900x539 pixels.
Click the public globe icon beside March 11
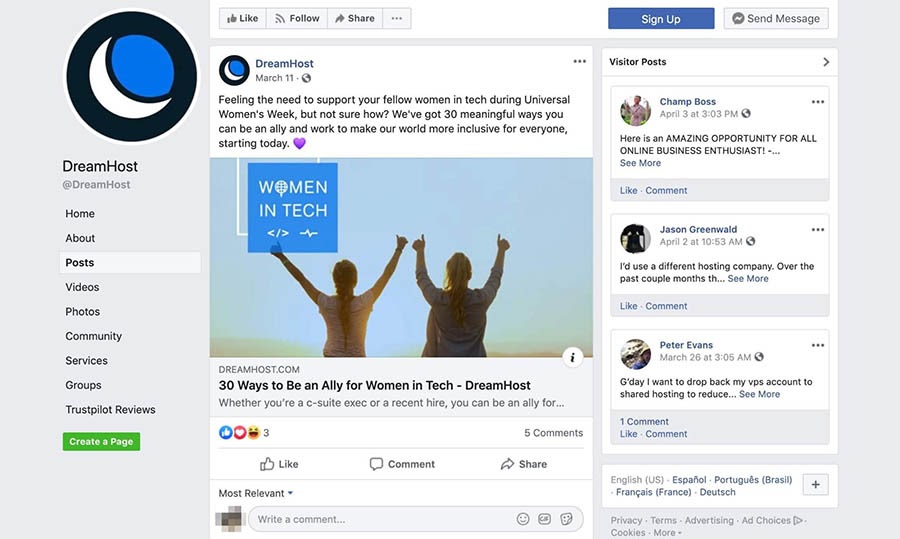(307, 78)
